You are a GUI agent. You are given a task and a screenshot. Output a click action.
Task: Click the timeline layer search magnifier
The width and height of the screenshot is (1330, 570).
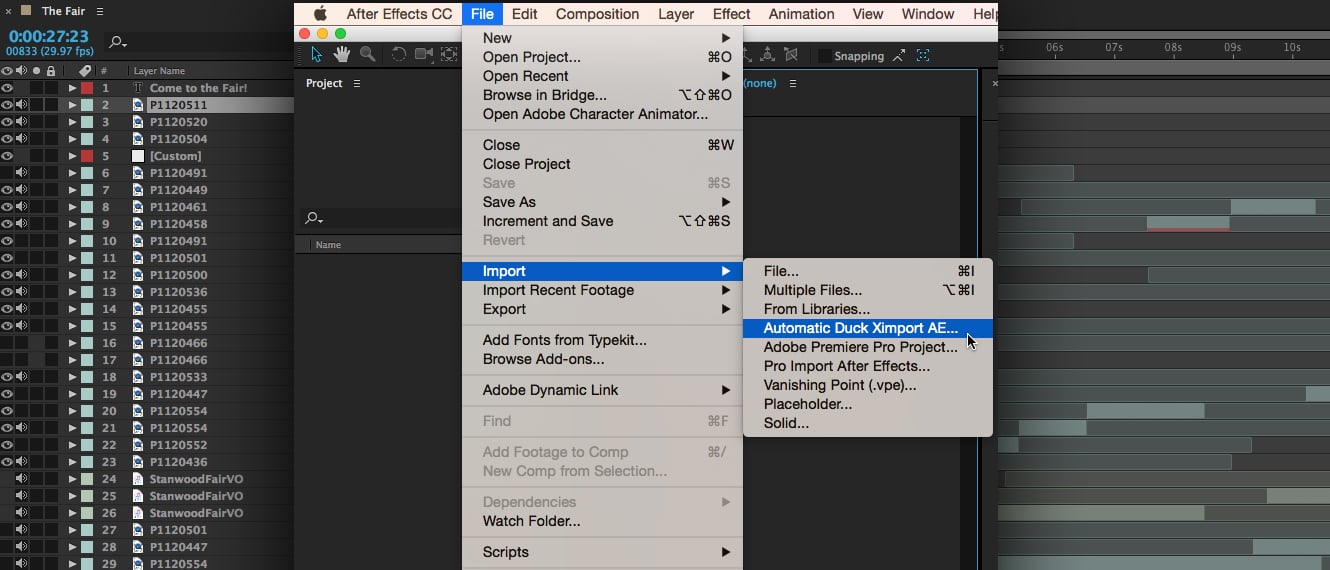point(117,43)
